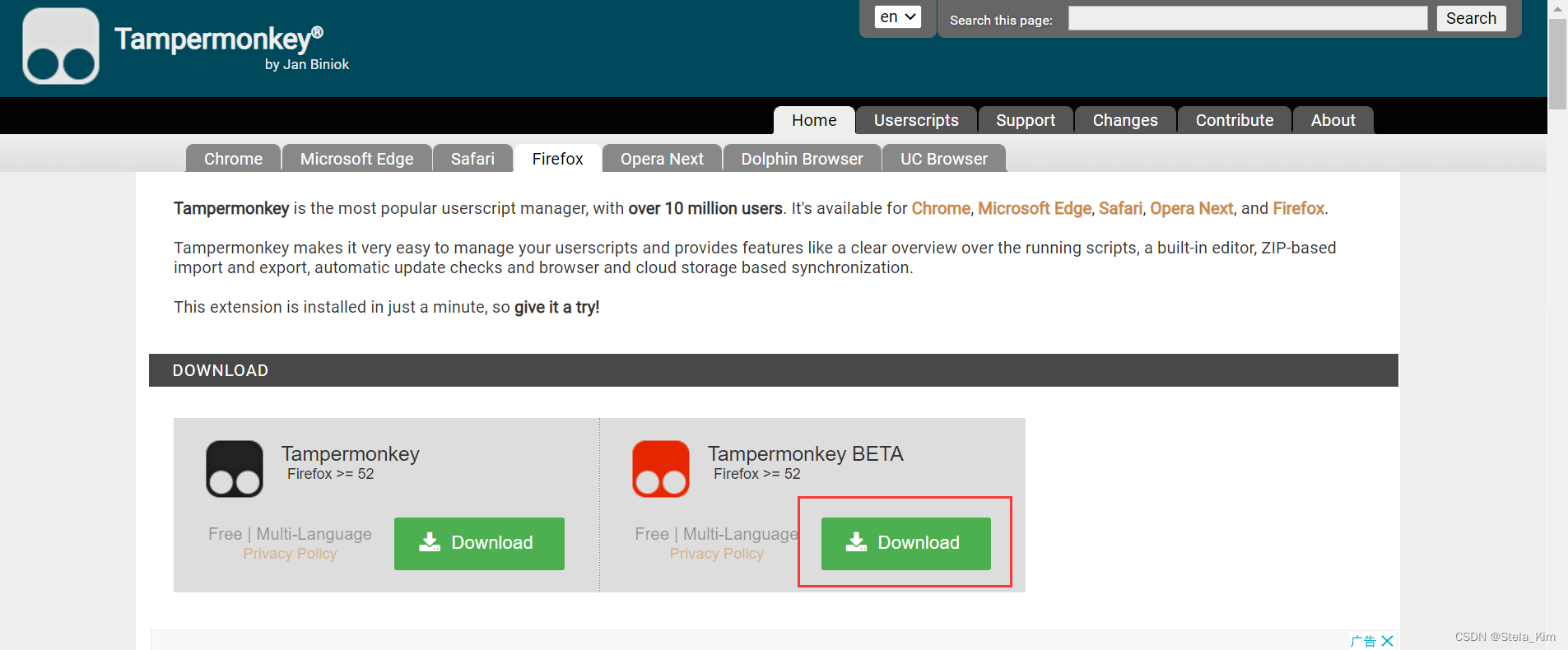Focus the Search this page input field
The width and height of the screenshot is (1568, 650).
pos(1248,18)
